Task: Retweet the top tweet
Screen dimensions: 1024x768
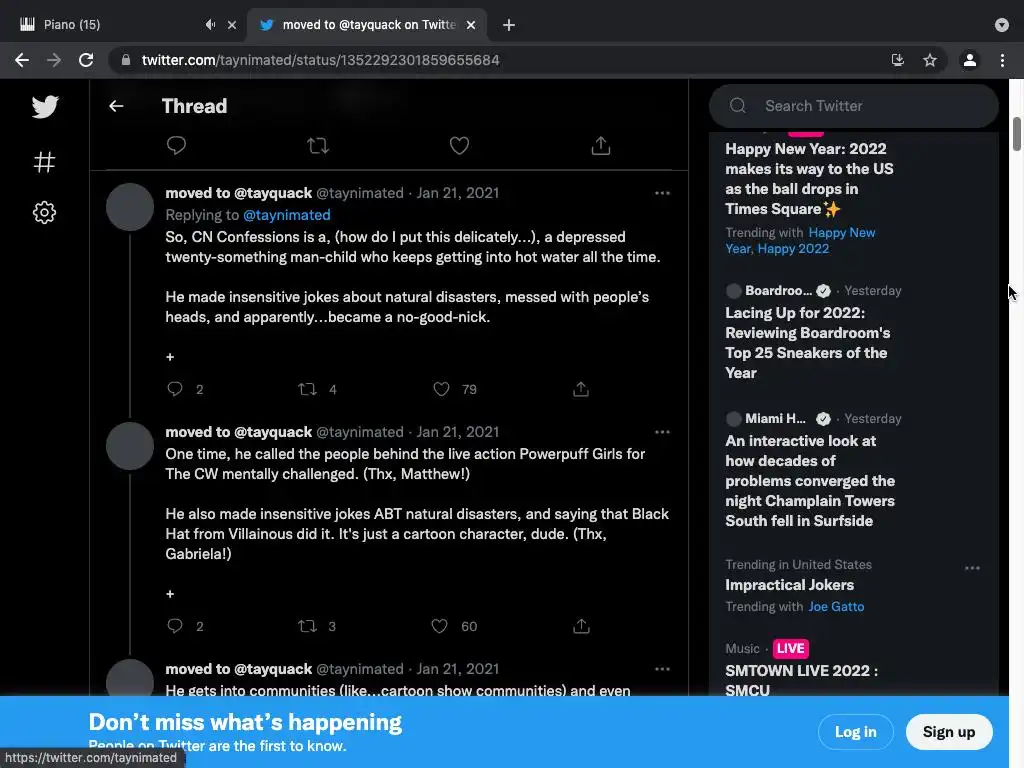Action: (318, 145)
